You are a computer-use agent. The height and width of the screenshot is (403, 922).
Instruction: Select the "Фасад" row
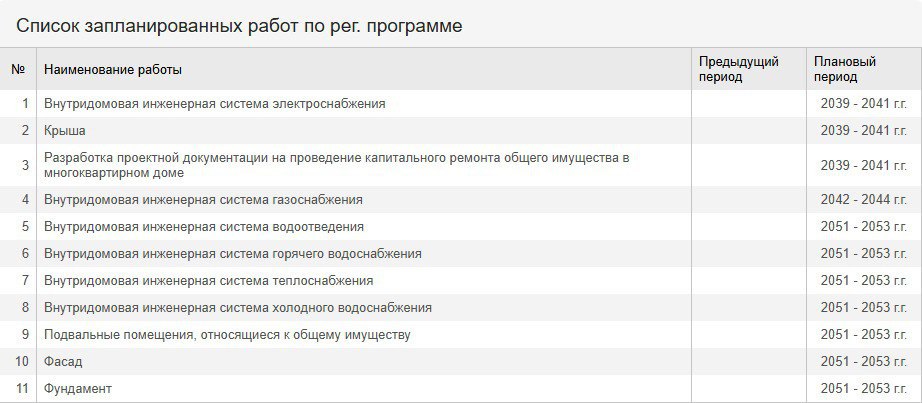coord(461,361)
